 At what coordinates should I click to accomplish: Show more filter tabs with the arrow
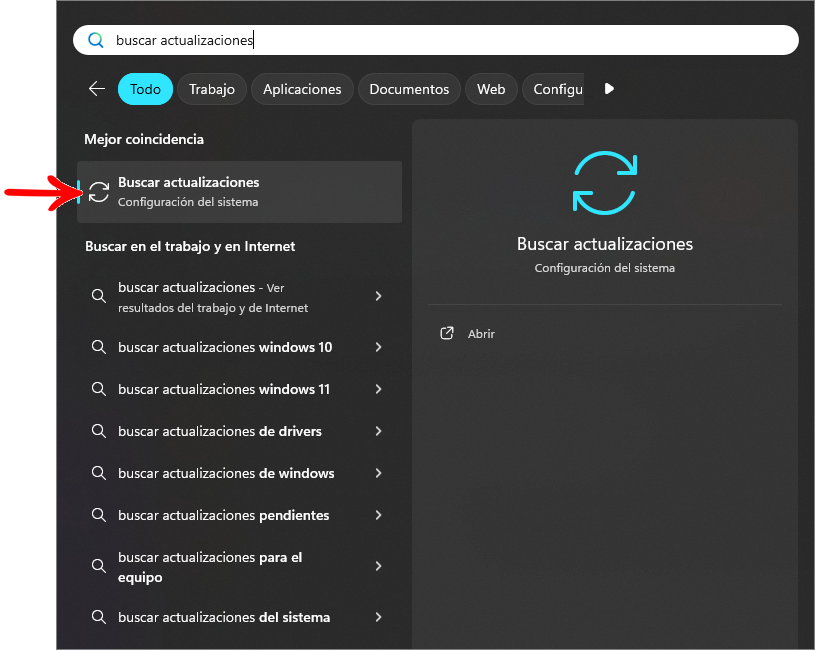tap(609, 89)
